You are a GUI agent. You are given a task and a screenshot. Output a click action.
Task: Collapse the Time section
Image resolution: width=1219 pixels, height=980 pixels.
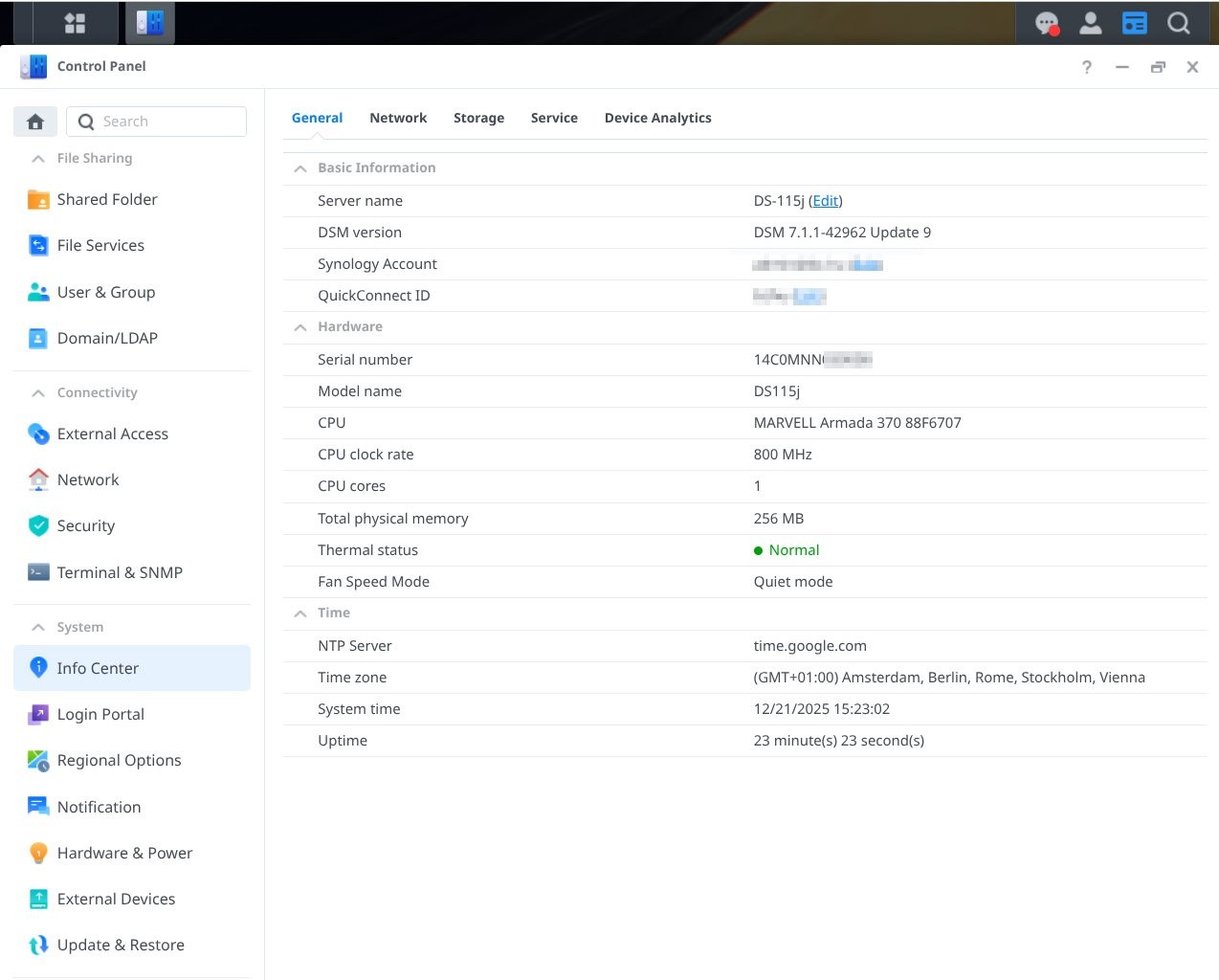click(x=300, y=613)
